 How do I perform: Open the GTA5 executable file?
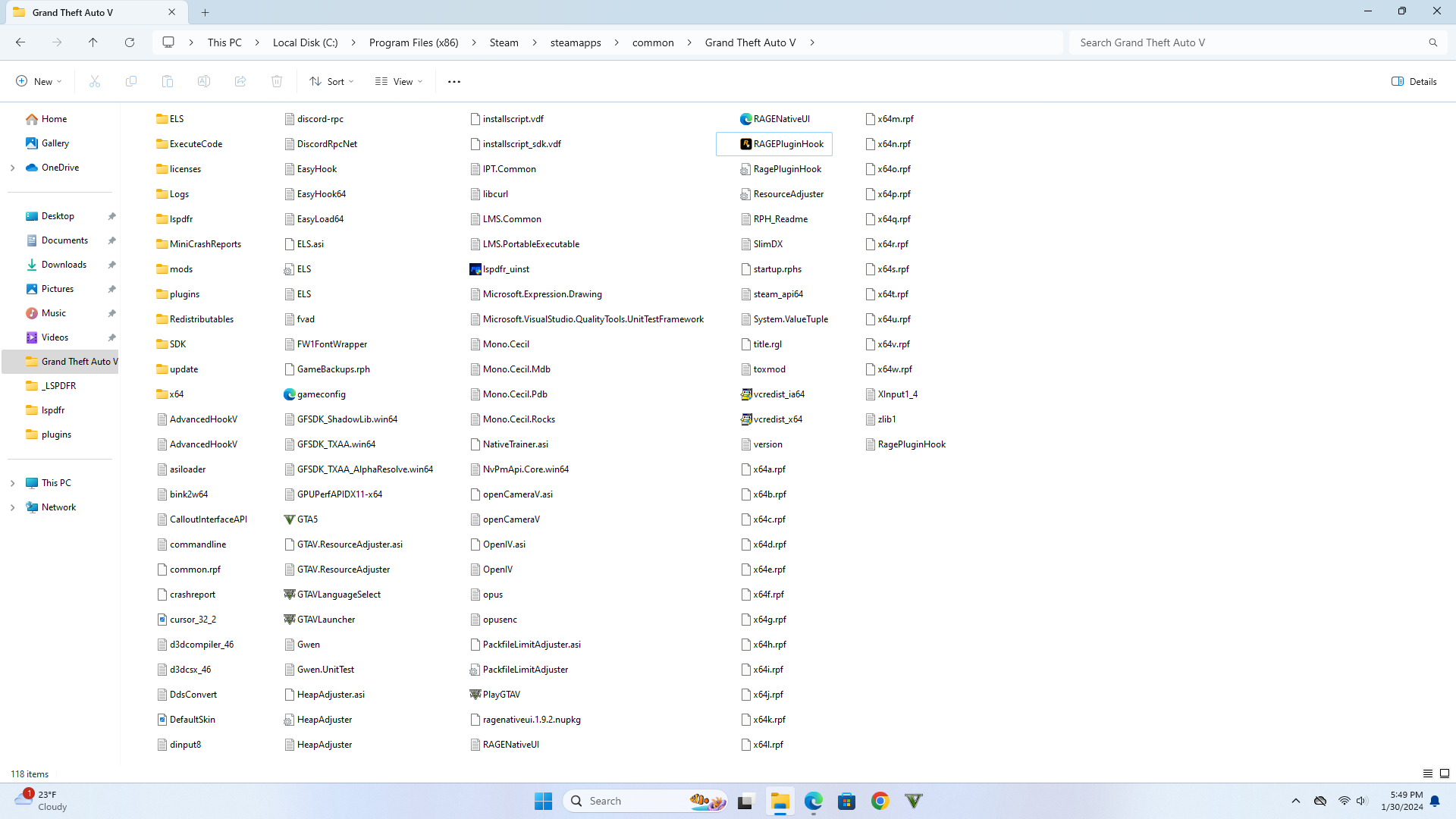point(307,519)
